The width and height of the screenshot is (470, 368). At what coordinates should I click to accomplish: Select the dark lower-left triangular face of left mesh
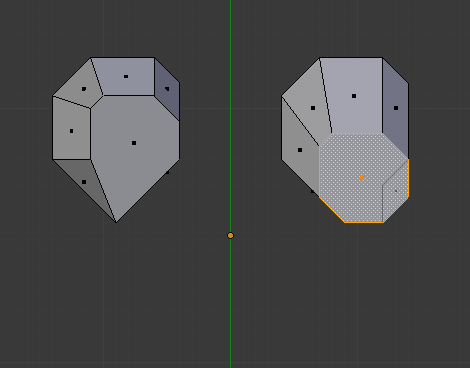(84, 182)
